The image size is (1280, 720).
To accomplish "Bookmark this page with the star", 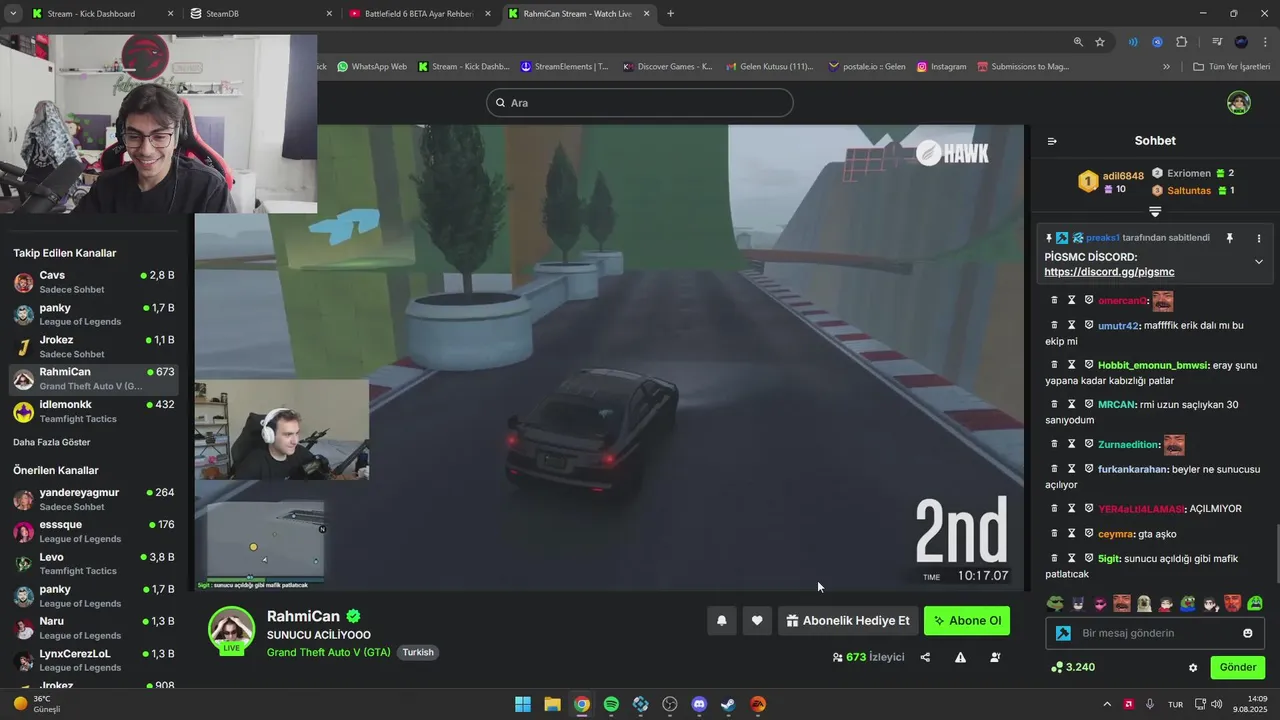I will coord(1100,42).
